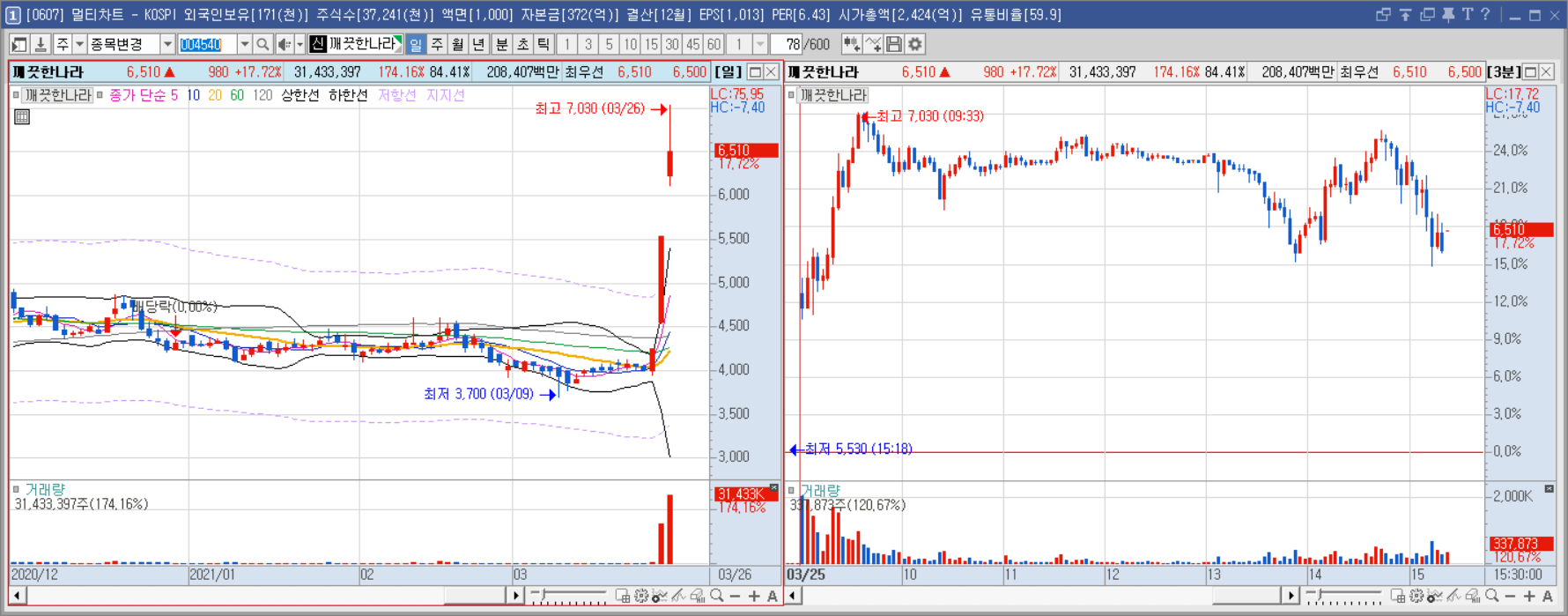
Task: Click into the stock code input field 004540
Action: tap(207, 44)
